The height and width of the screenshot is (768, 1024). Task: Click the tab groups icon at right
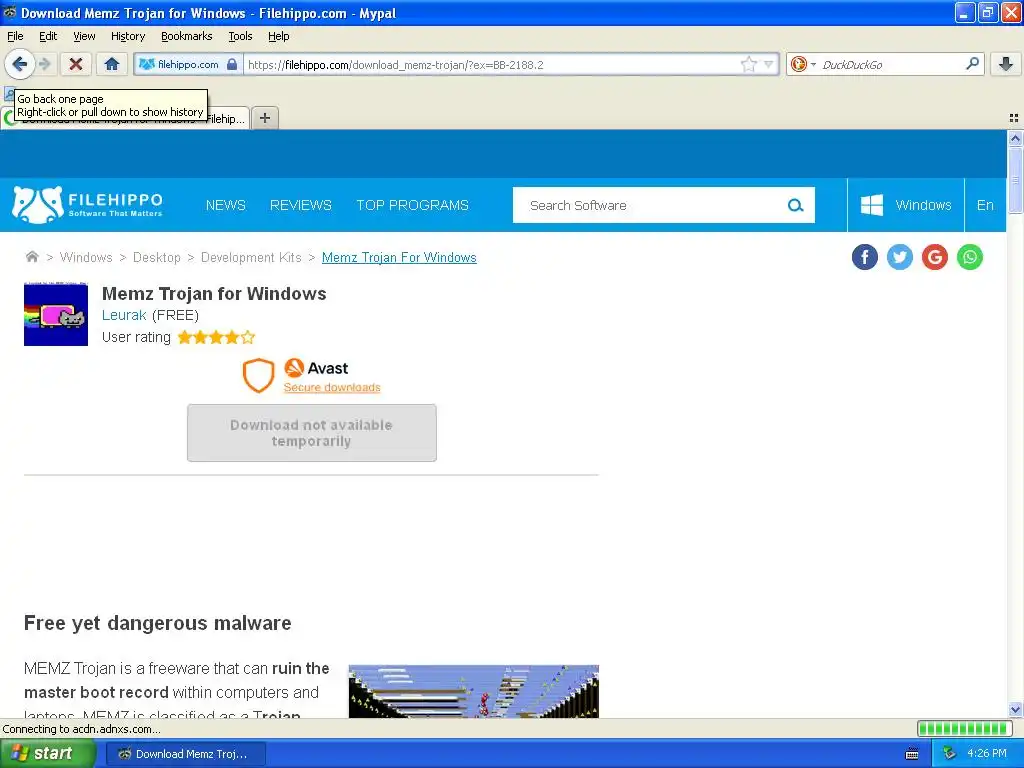pos(1014,118)
